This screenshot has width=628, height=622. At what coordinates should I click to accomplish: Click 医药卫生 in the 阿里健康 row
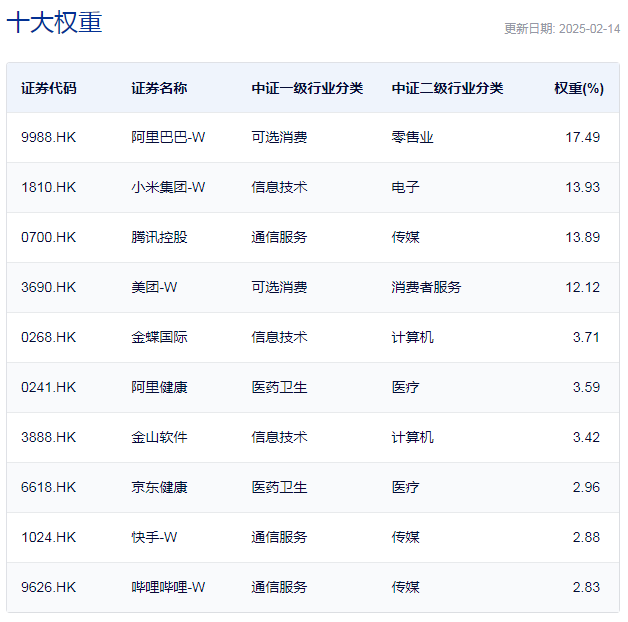point(280,387)
